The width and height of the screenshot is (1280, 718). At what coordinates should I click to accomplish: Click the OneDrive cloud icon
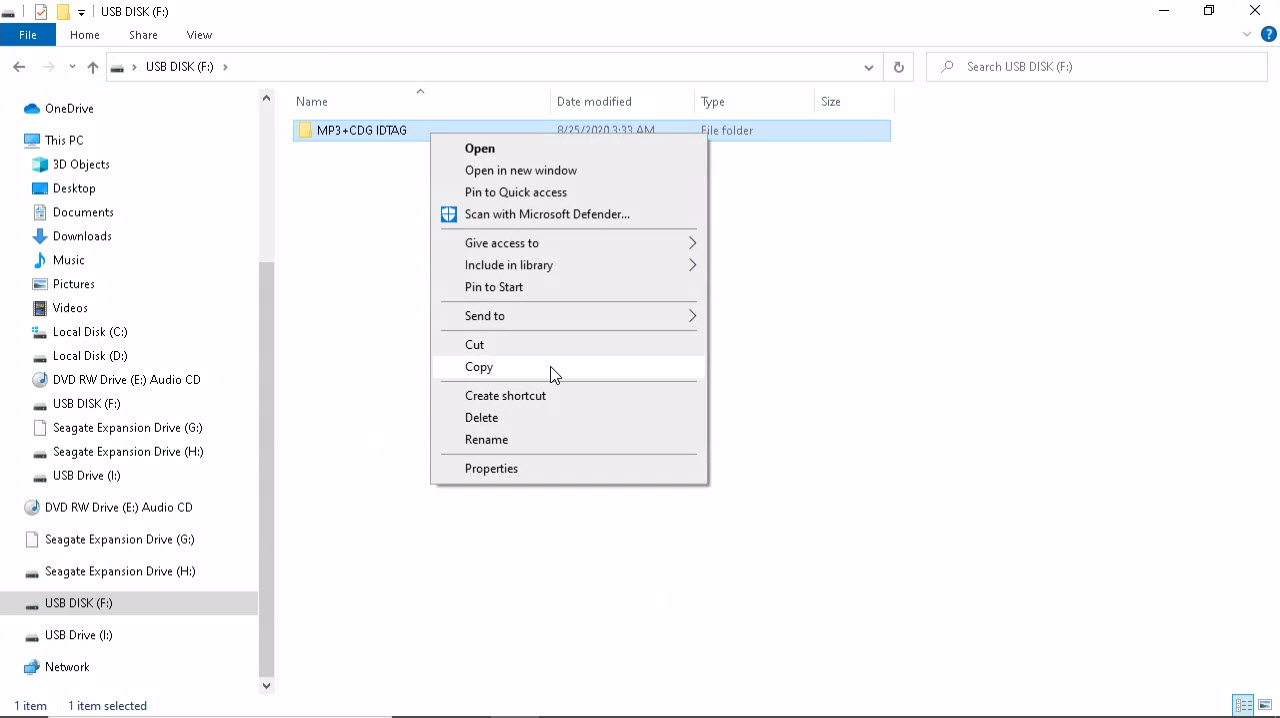[31, 108]
